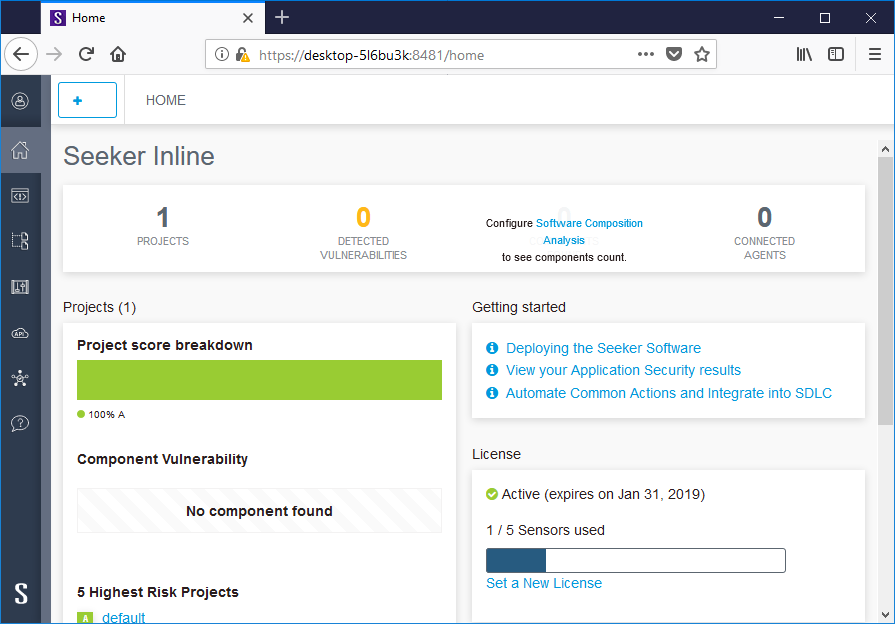Open the page actions three-dot menu
Image resolution: width=895 pixels, height=624 pixels.
646,54
